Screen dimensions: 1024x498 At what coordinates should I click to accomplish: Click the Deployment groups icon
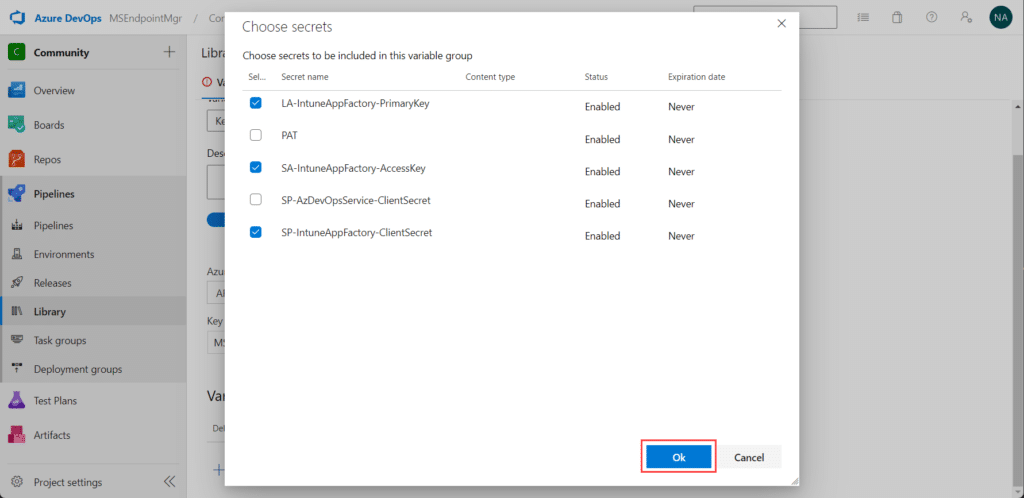(18, 369)
